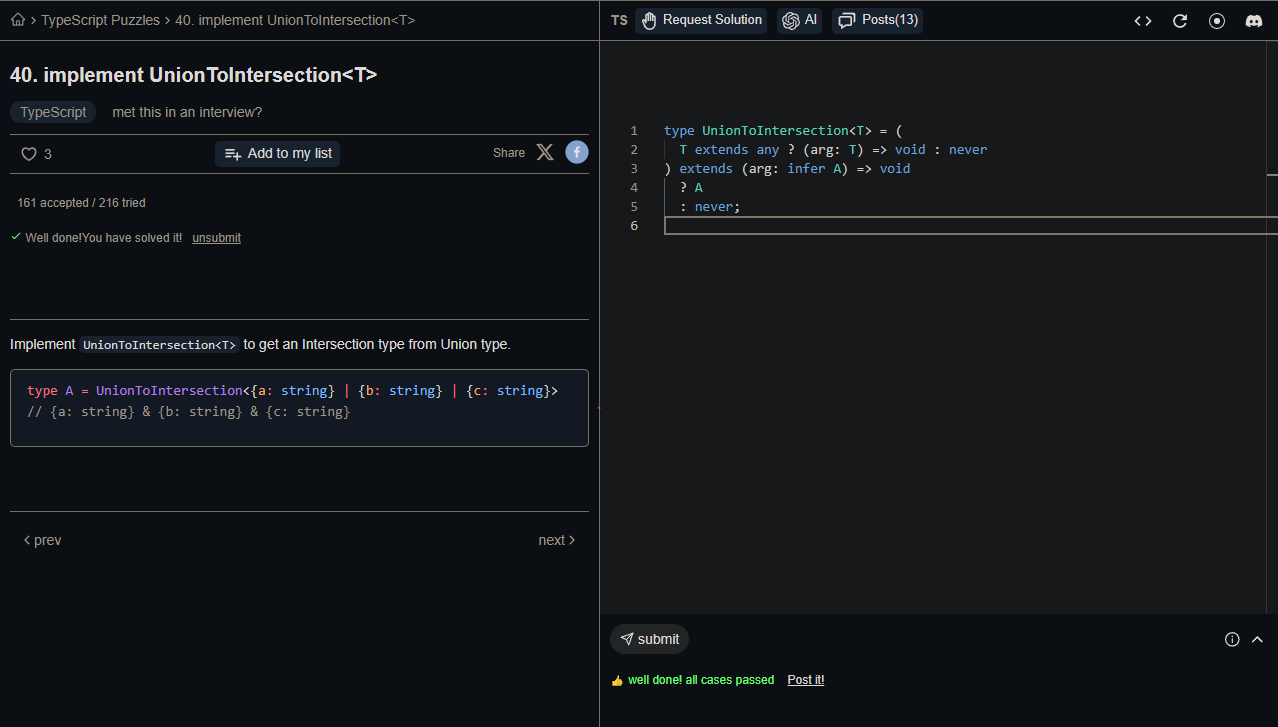Reset code with the refresh icon

pos(1180,21)
